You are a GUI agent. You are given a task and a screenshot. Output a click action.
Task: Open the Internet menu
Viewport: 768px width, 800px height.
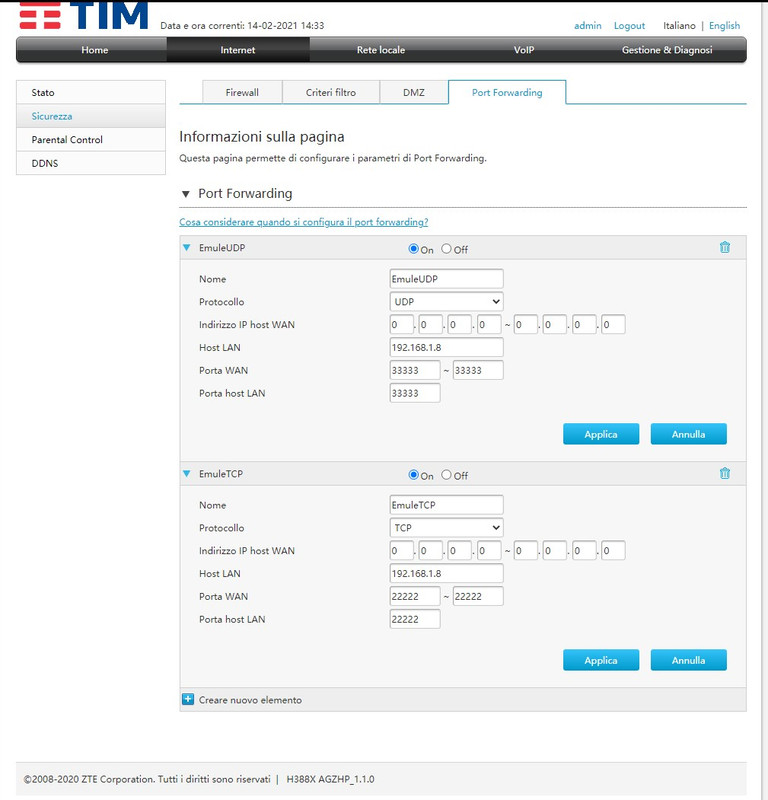[238, 50]
